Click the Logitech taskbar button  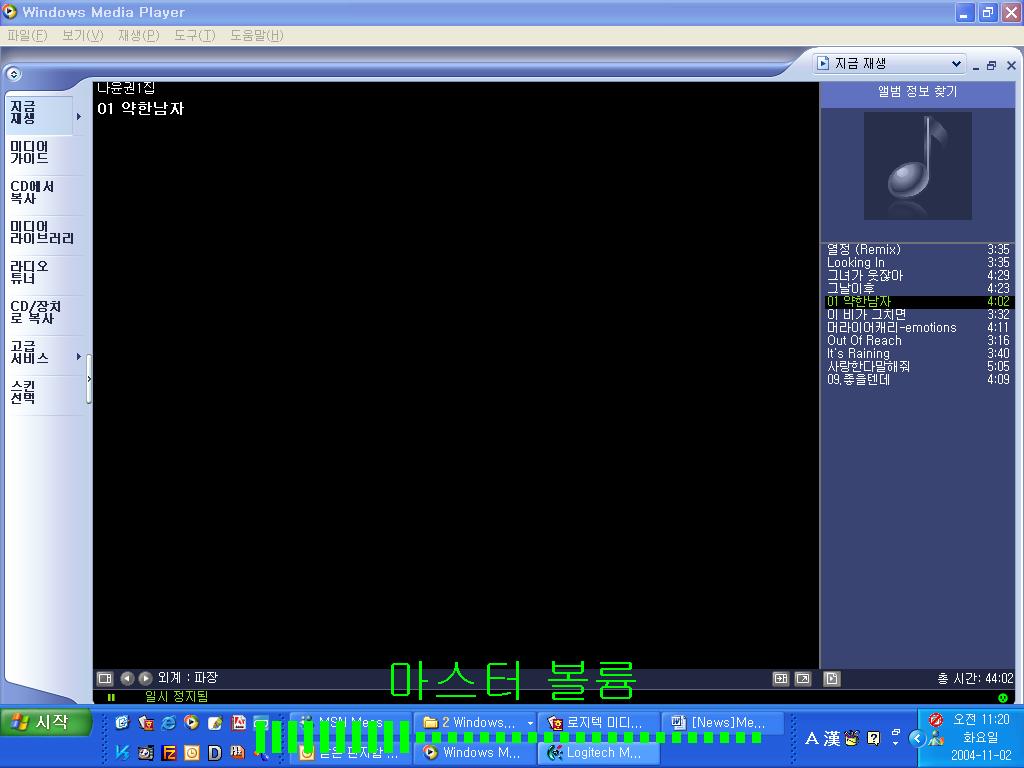coord(596,752)
